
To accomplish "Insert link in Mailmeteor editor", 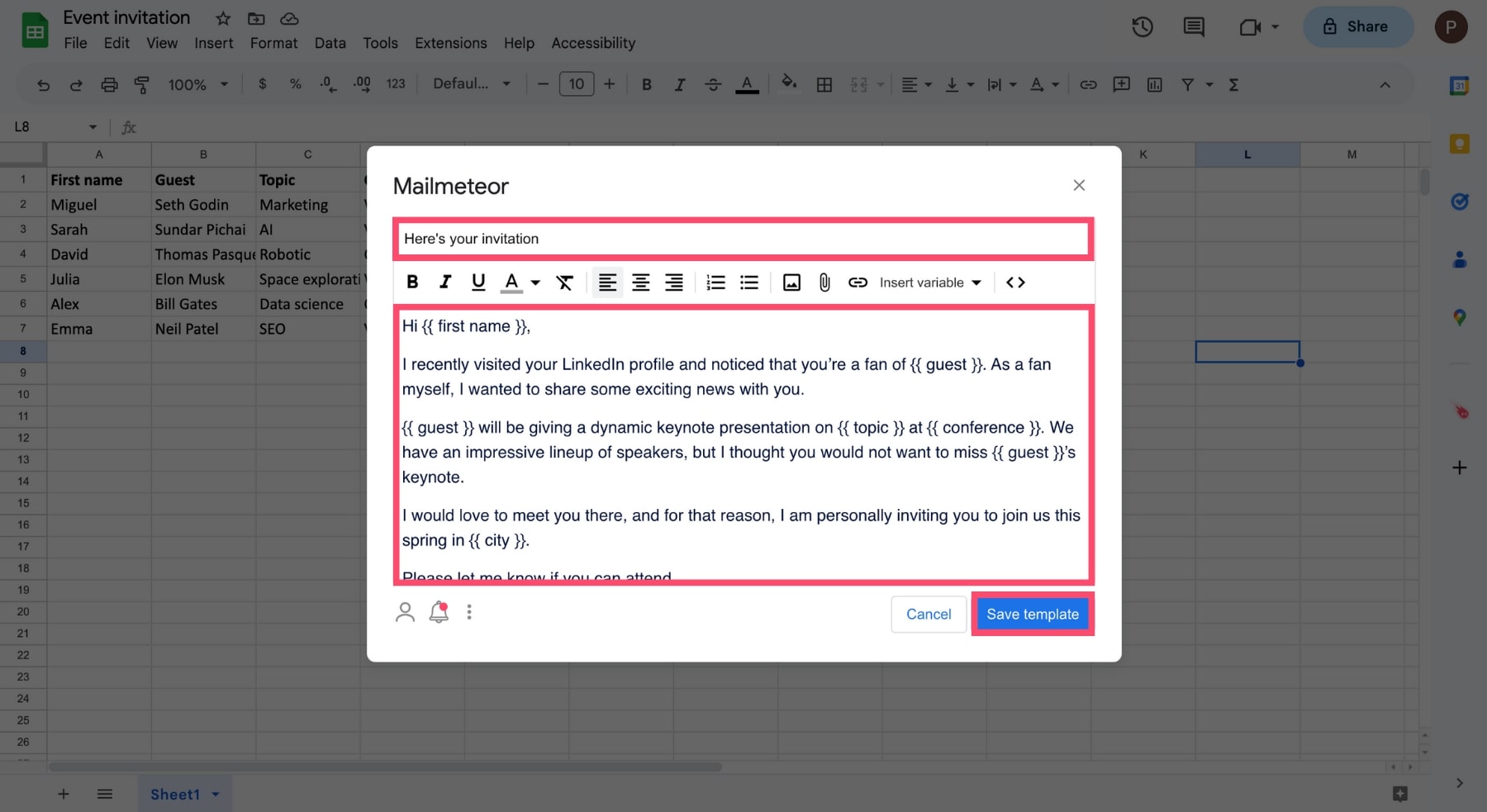I will 858,283.
